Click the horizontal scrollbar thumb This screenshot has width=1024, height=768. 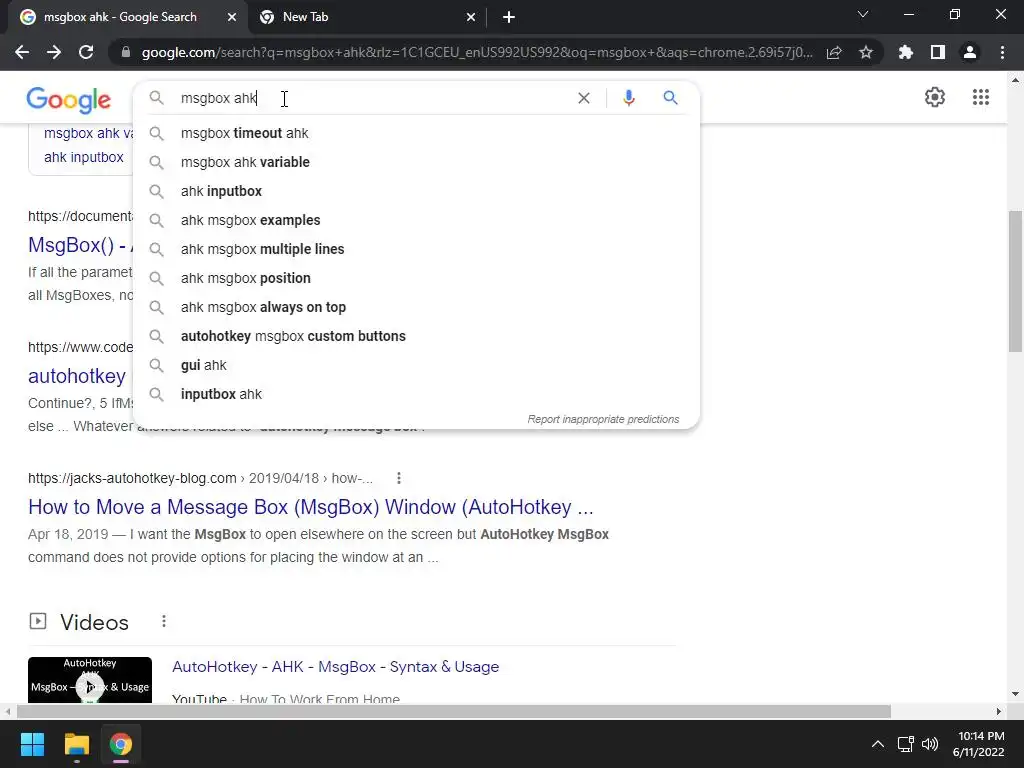(x=454, y=711)
